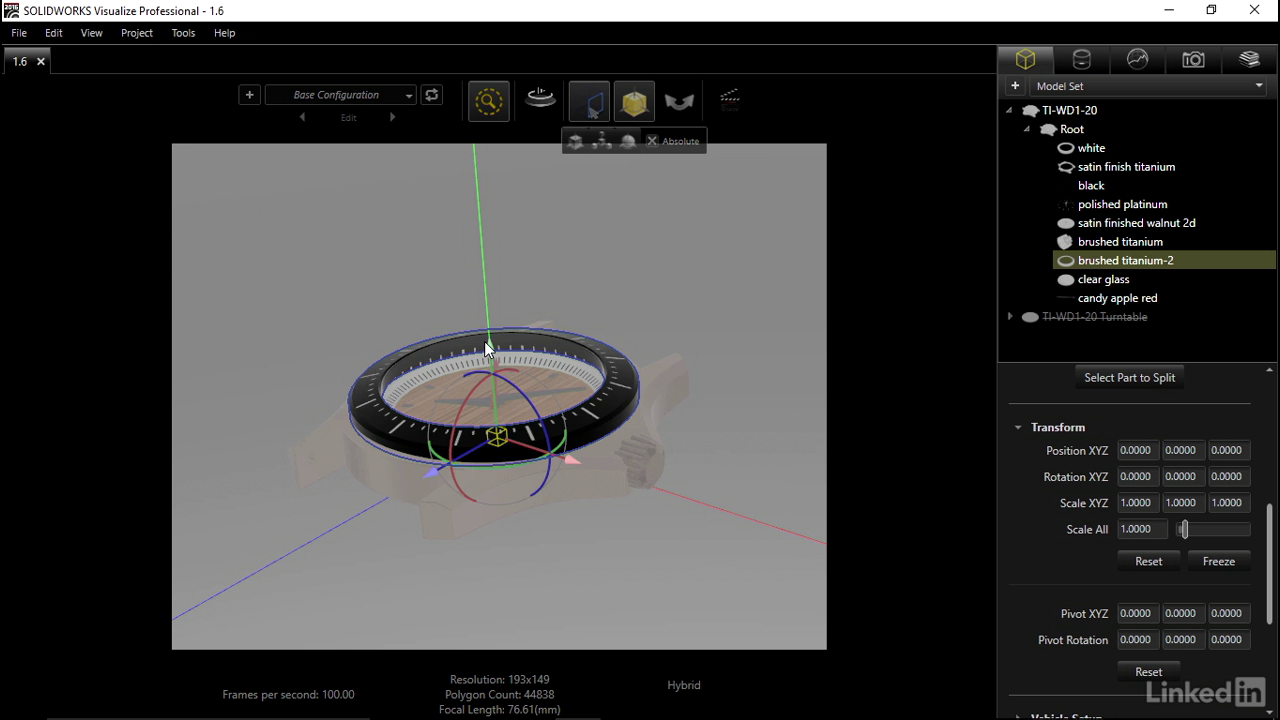The width and height of the screenshot is (1280, 720).
Task: Choose the yellow cube object manipulation tool
Action: tap(634, 101)
